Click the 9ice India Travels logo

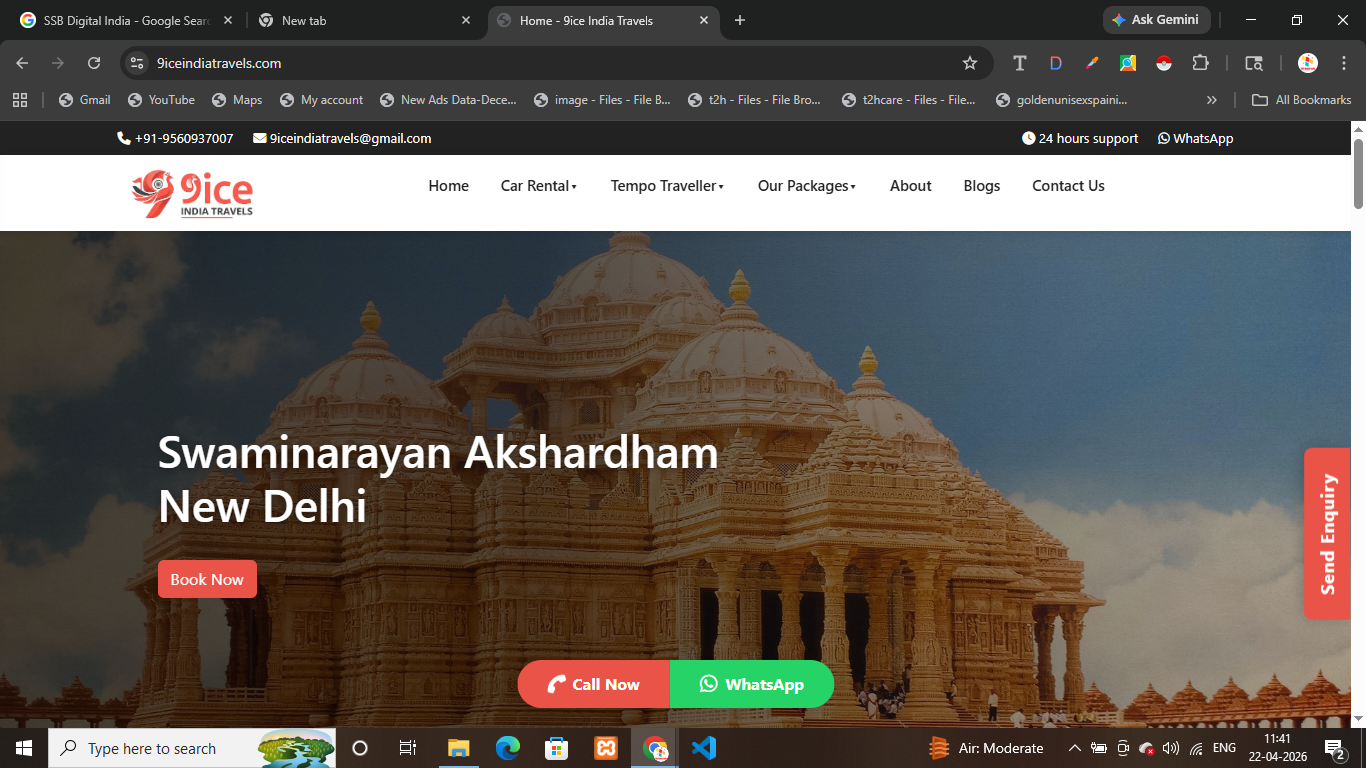coord(192,193)
